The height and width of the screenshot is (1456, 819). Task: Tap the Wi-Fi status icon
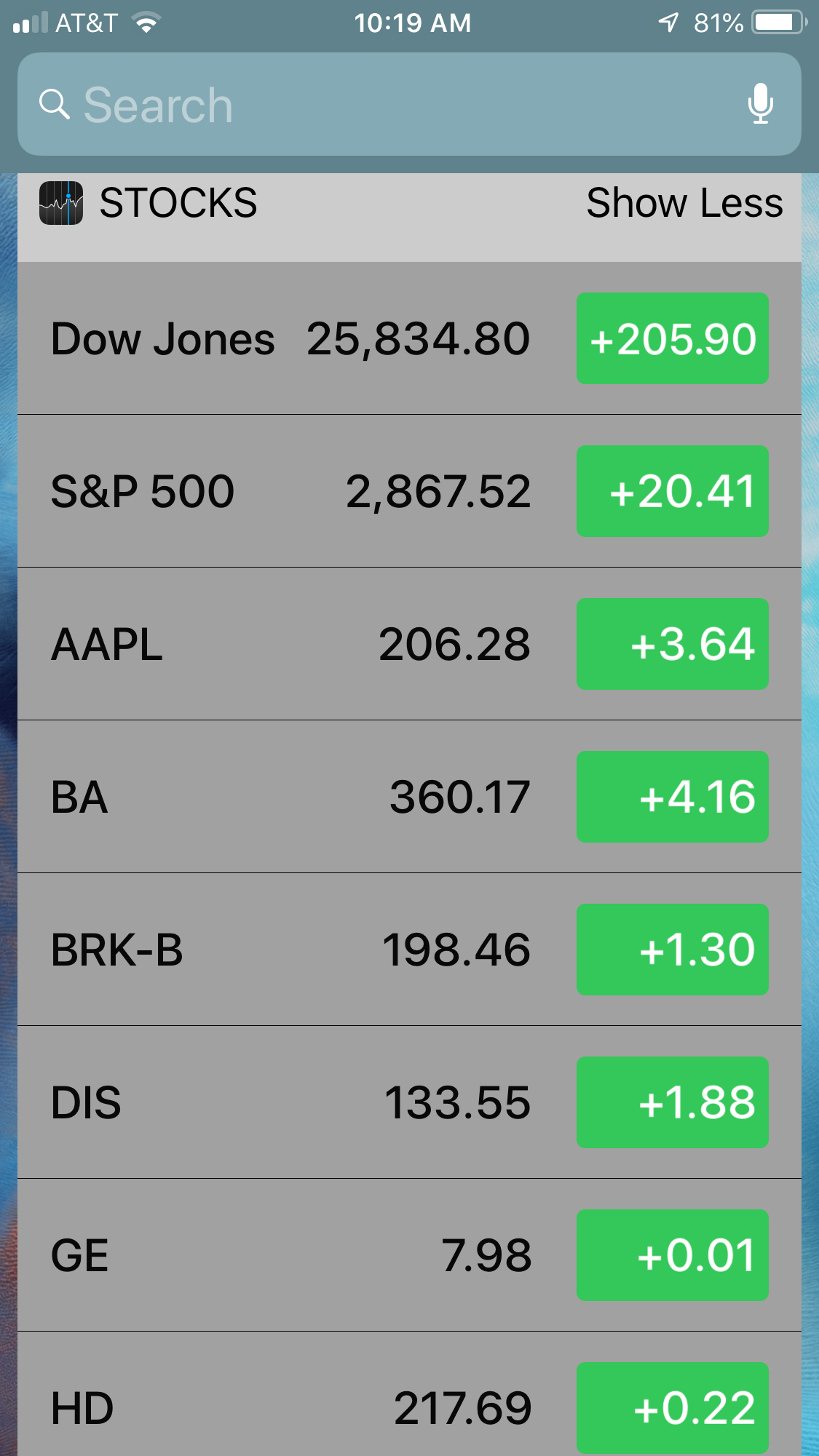[146, 23]
